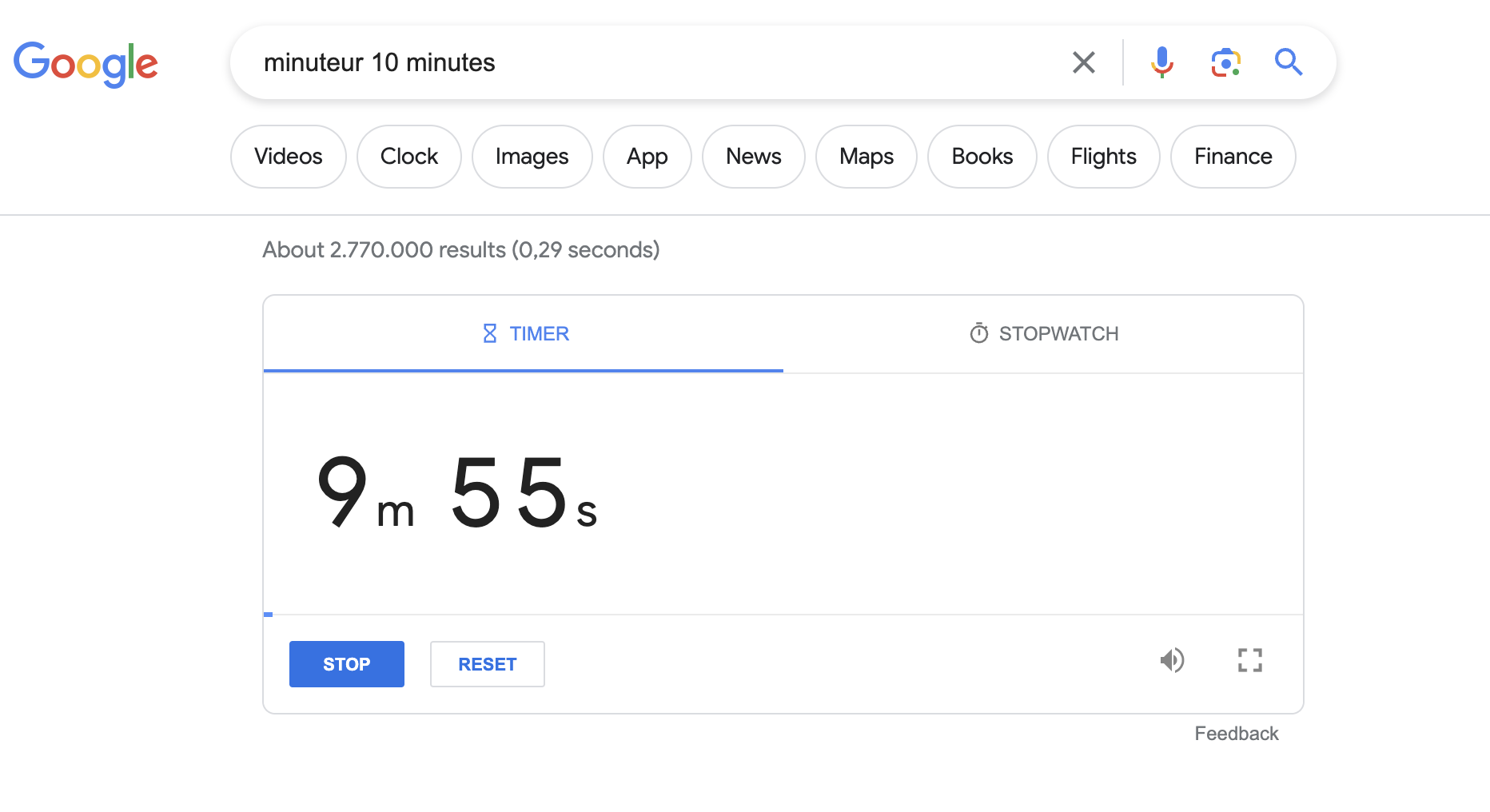Show Images search results

coord(532,157)
